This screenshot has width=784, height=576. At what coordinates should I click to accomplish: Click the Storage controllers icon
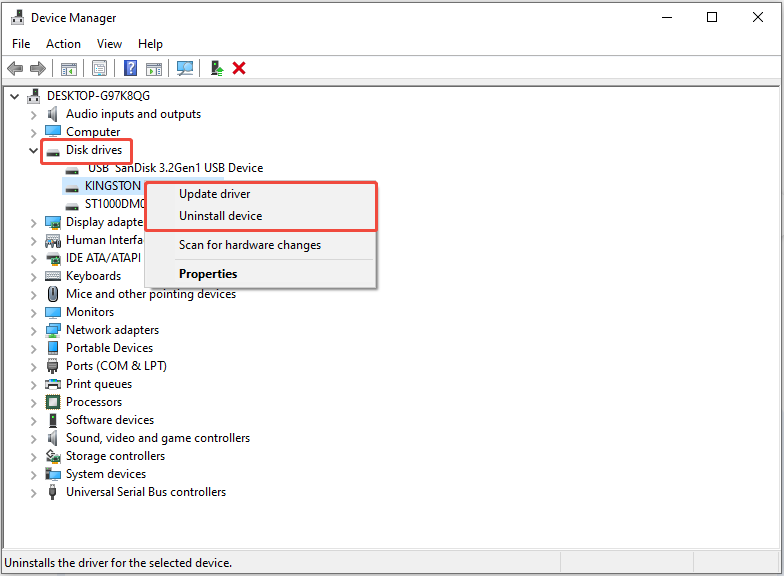pyautogui.click(x=52, y=456)
